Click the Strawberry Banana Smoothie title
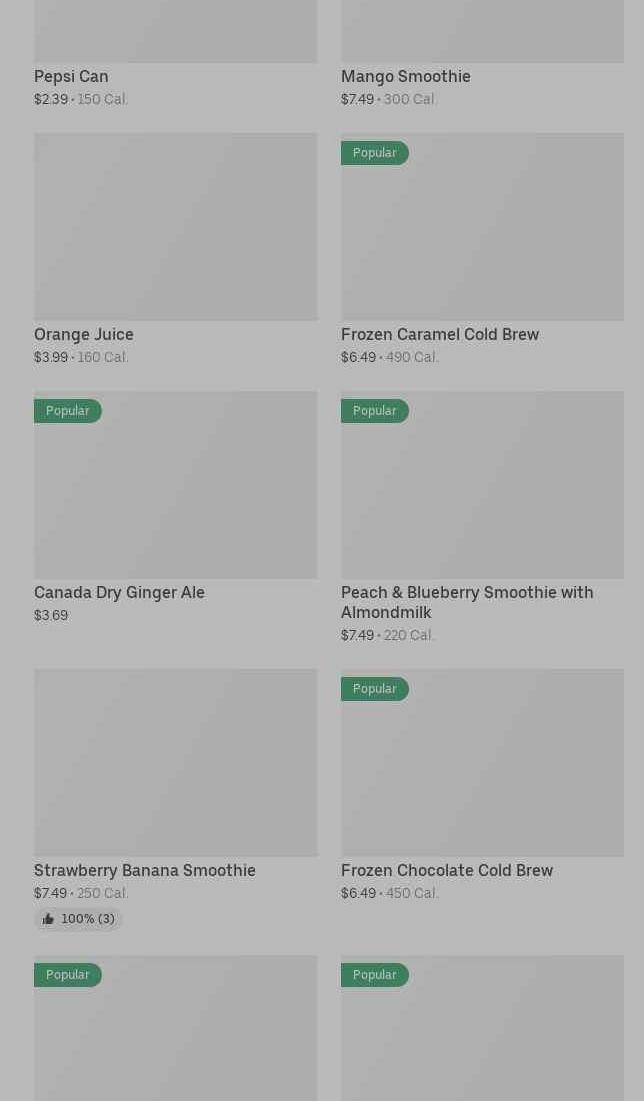Viewport: 644px width, 1101px height. (x=145, y=870)
